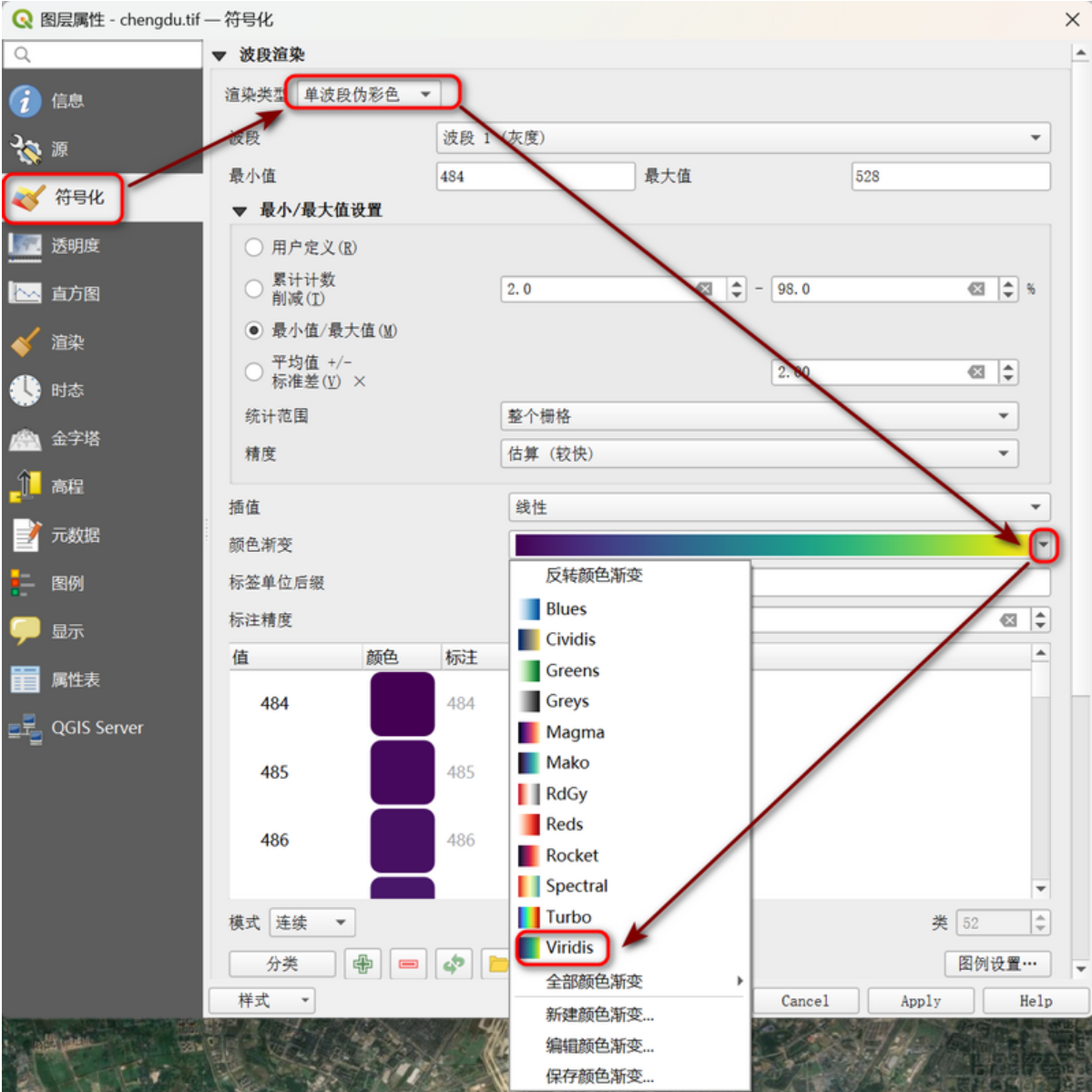Image resolution: width=1092 pixels, height=1092 pixels.
Task: Click the green arrows sort/reload icon
Action: [x=454, y=964]
